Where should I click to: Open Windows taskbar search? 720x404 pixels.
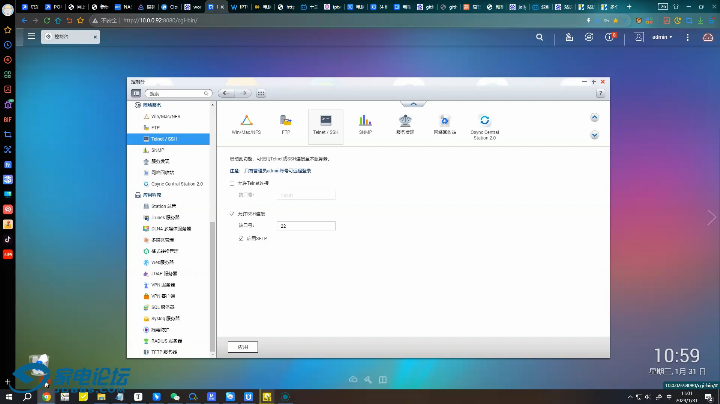click(27, 397)
